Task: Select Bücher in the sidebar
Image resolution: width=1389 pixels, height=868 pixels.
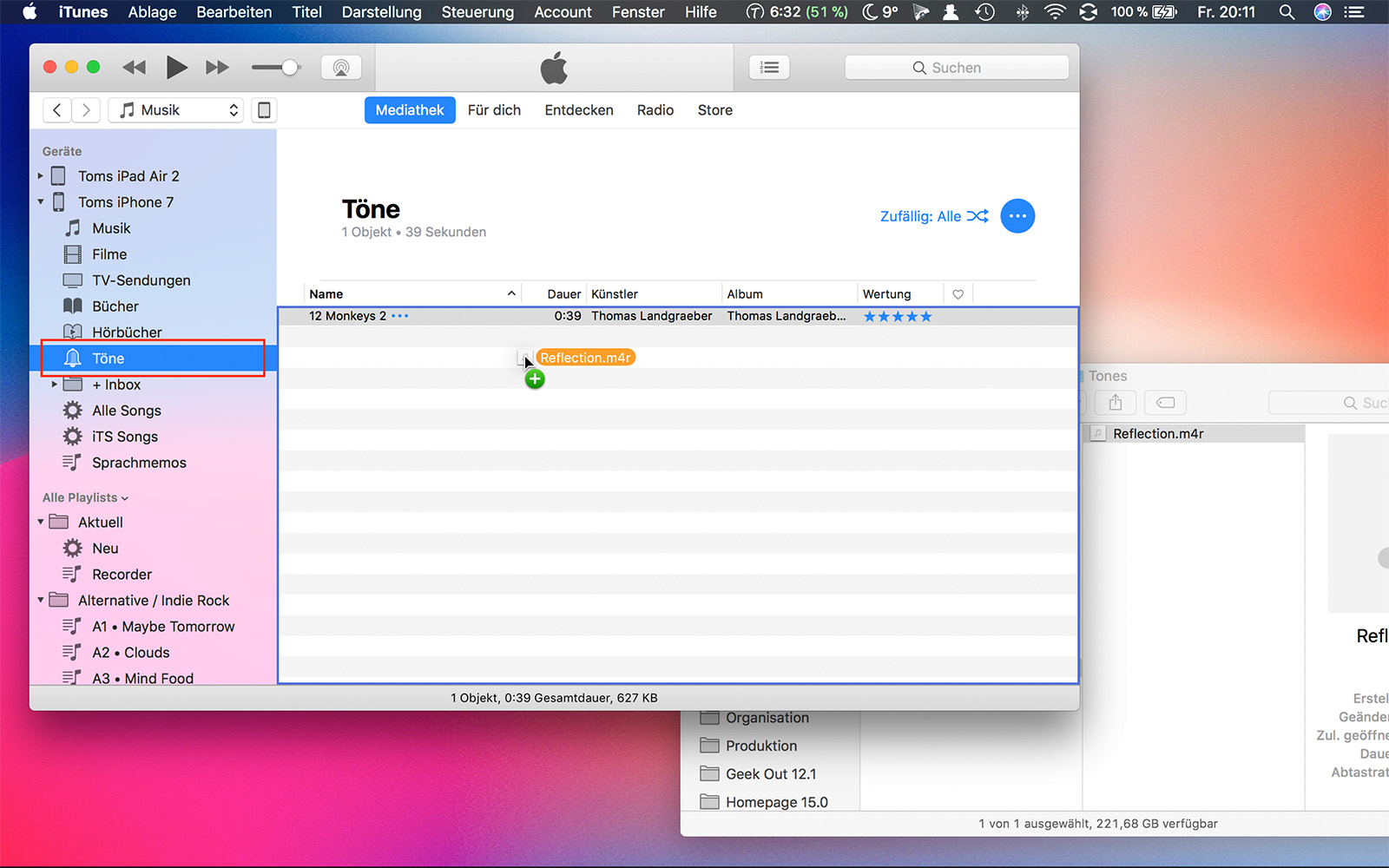Action: click(115, 306)
